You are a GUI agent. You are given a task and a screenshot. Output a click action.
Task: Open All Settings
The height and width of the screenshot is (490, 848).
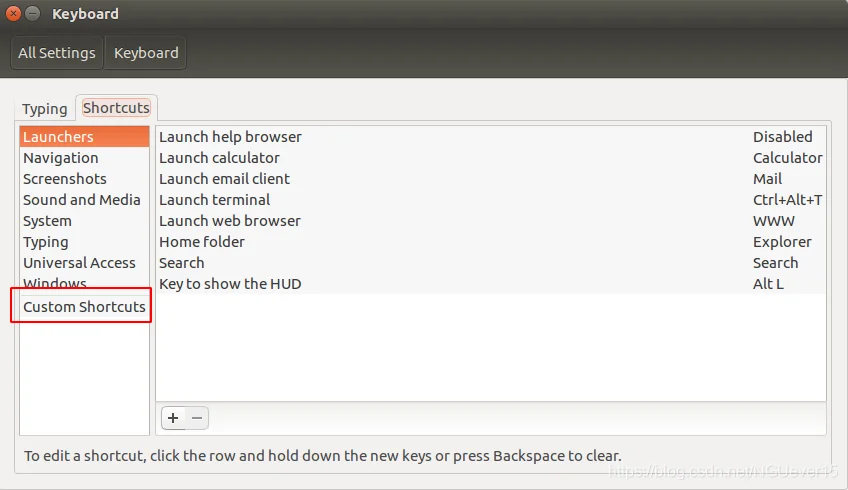(x=57, y=53)
